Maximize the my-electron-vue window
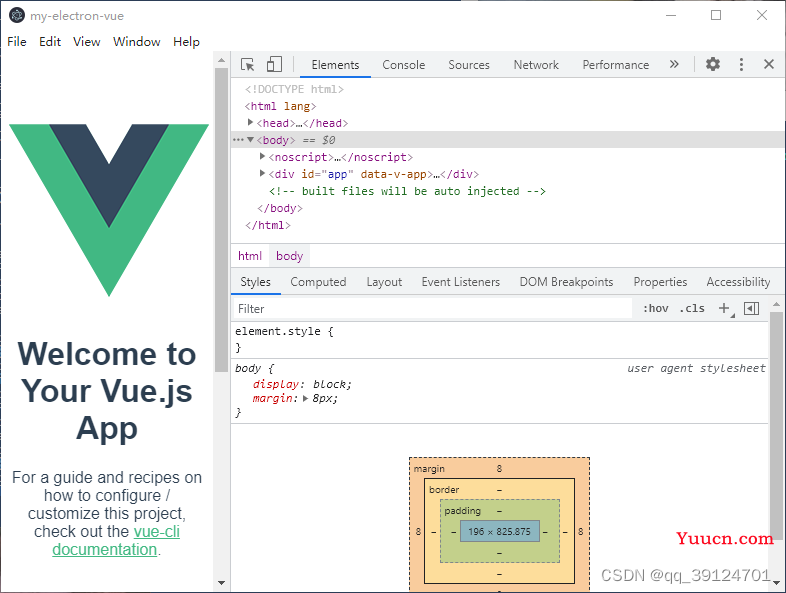786x593 pixels. [x=716, y=16]
